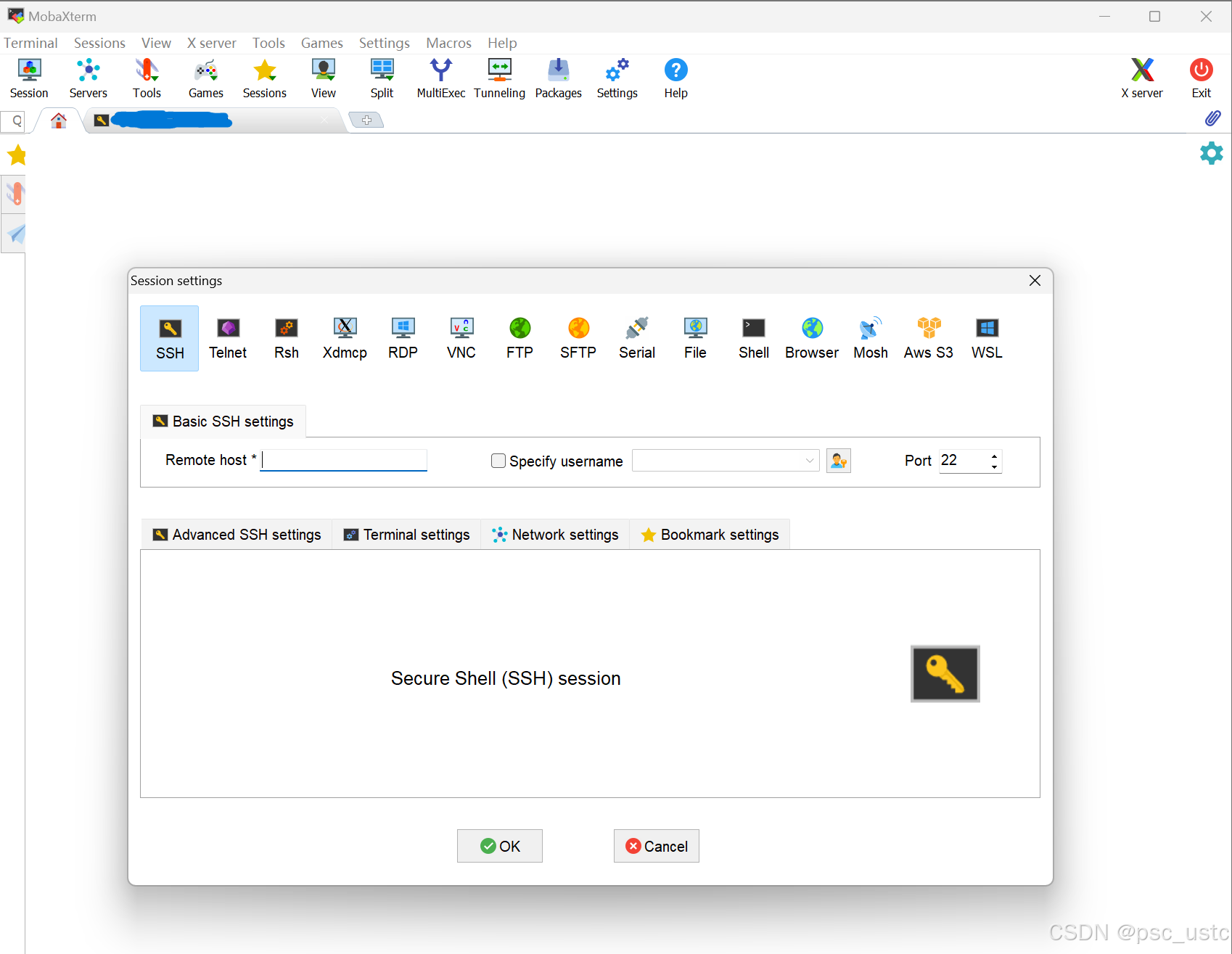
Task: Open the credentials manager user icon
Action: tap(839, 461)
